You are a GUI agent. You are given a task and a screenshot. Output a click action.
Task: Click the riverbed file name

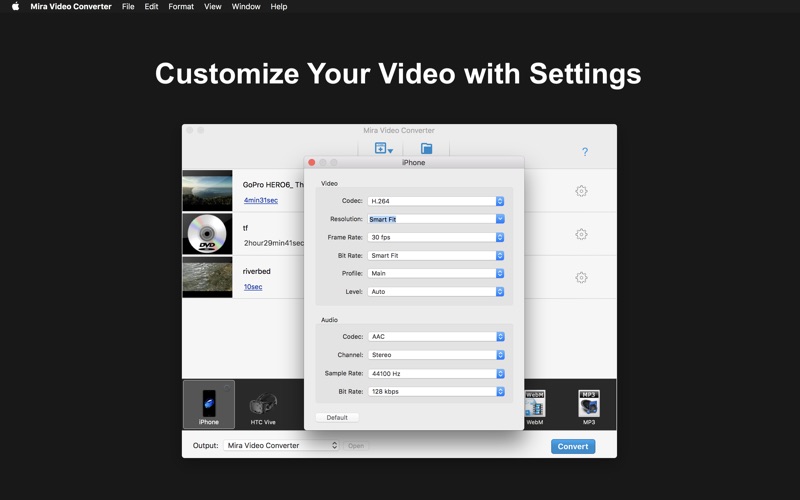pos(257,271)
